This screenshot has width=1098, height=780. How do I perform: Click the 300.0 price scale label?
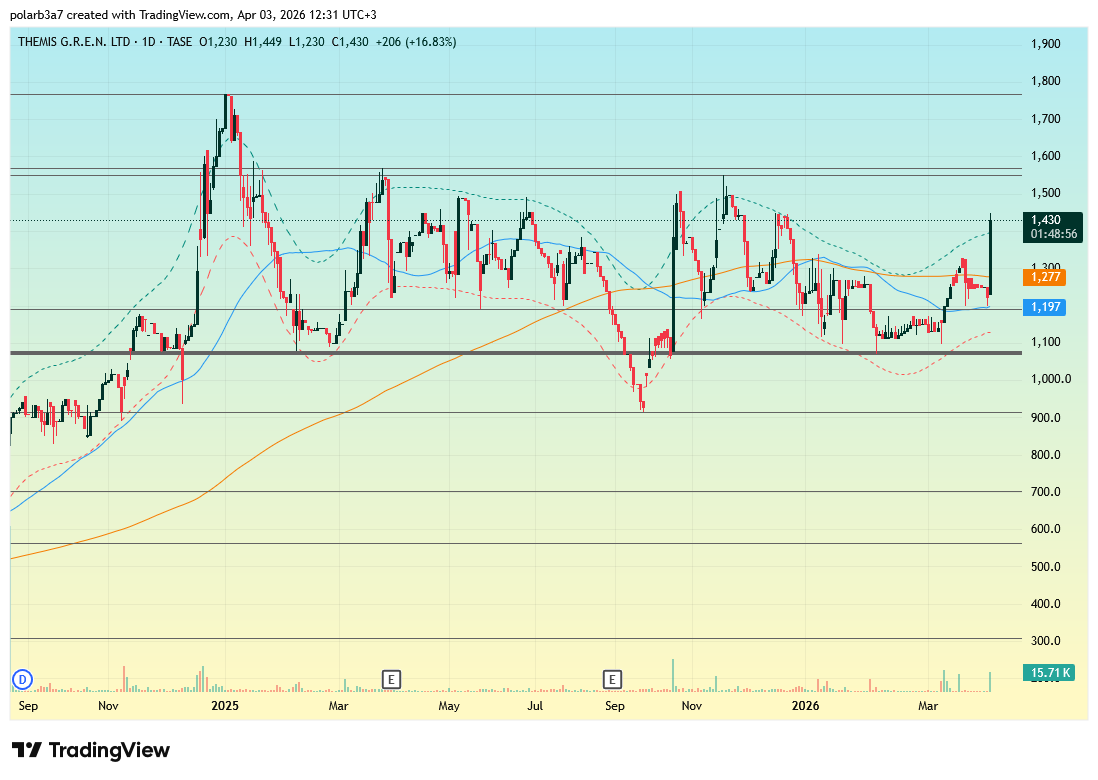(x=1046, y=641)
